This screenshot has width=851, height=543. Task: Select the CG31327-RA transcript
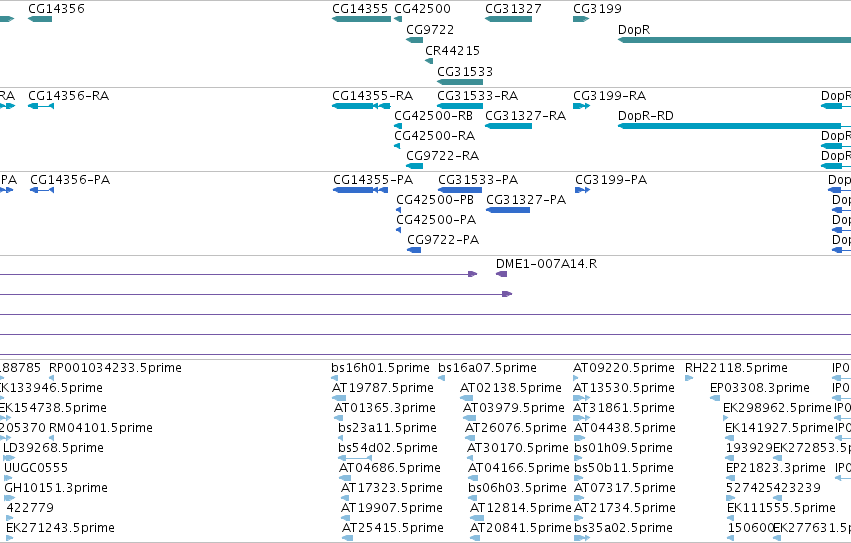pyautogui.click(x=509, y=126)
